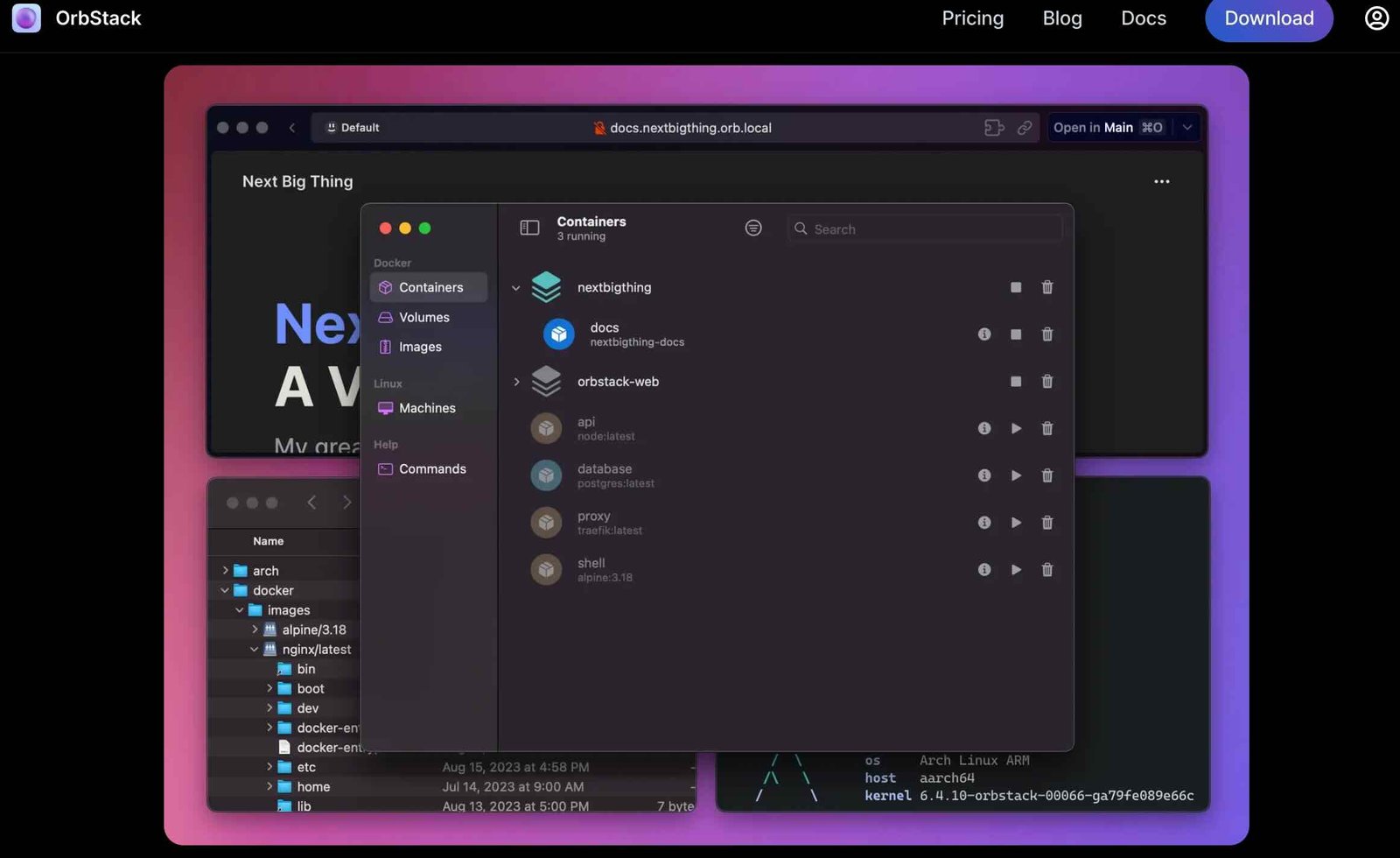Viewport: 1400px width, 858px height.
Task: Show info for proxy container
Action: (984, 523)
